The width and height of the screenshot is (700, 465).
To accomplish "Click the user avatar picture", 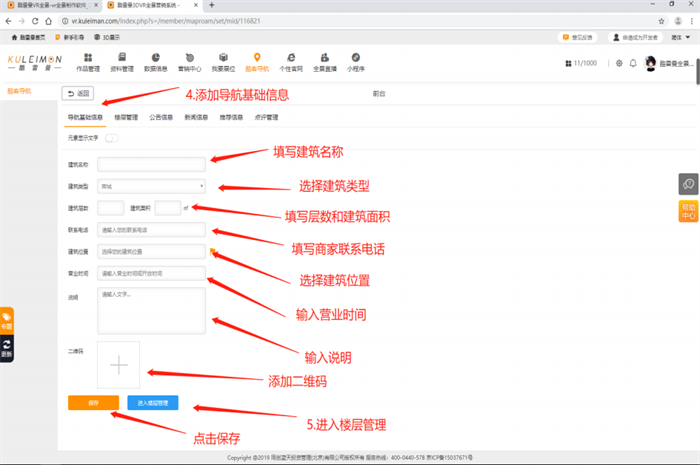I will (650, 63).
